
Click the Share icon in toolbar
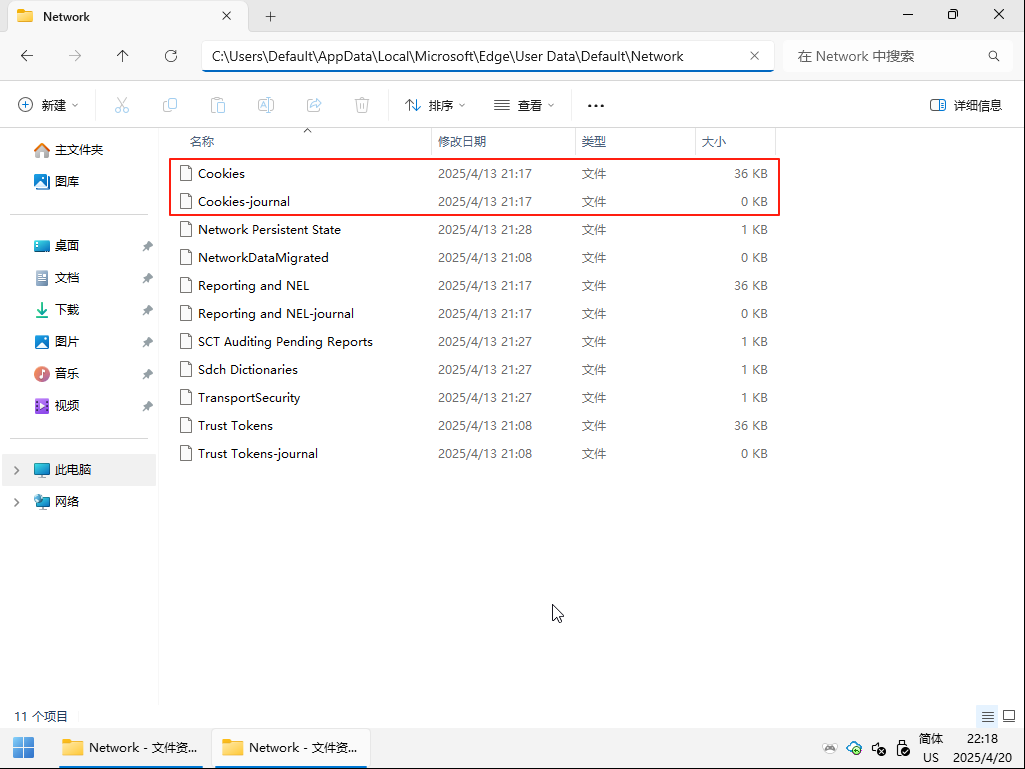click(314, 105)
